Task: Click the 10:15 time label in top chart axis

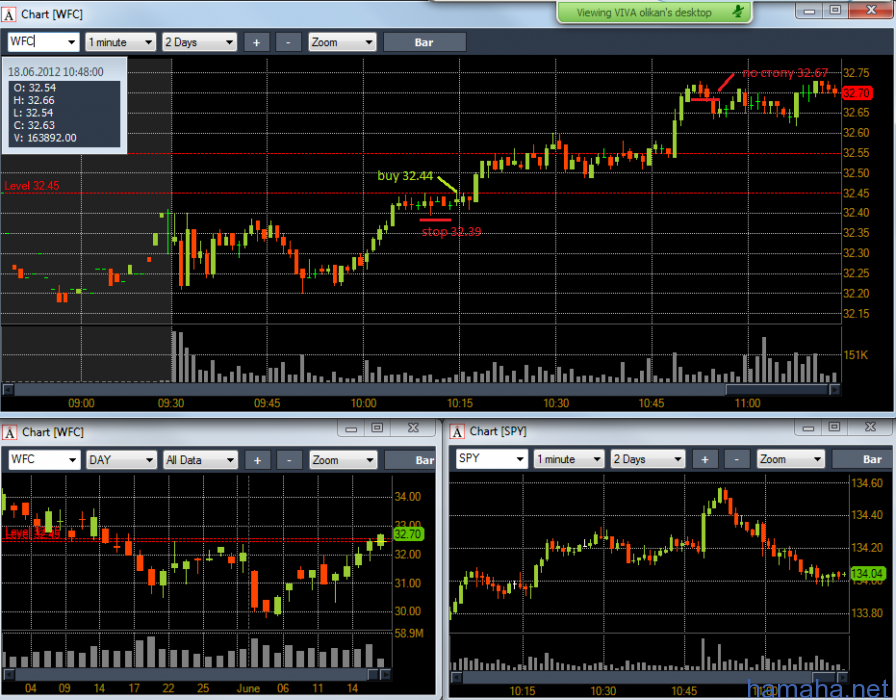Action: click(x=459, y=403)
